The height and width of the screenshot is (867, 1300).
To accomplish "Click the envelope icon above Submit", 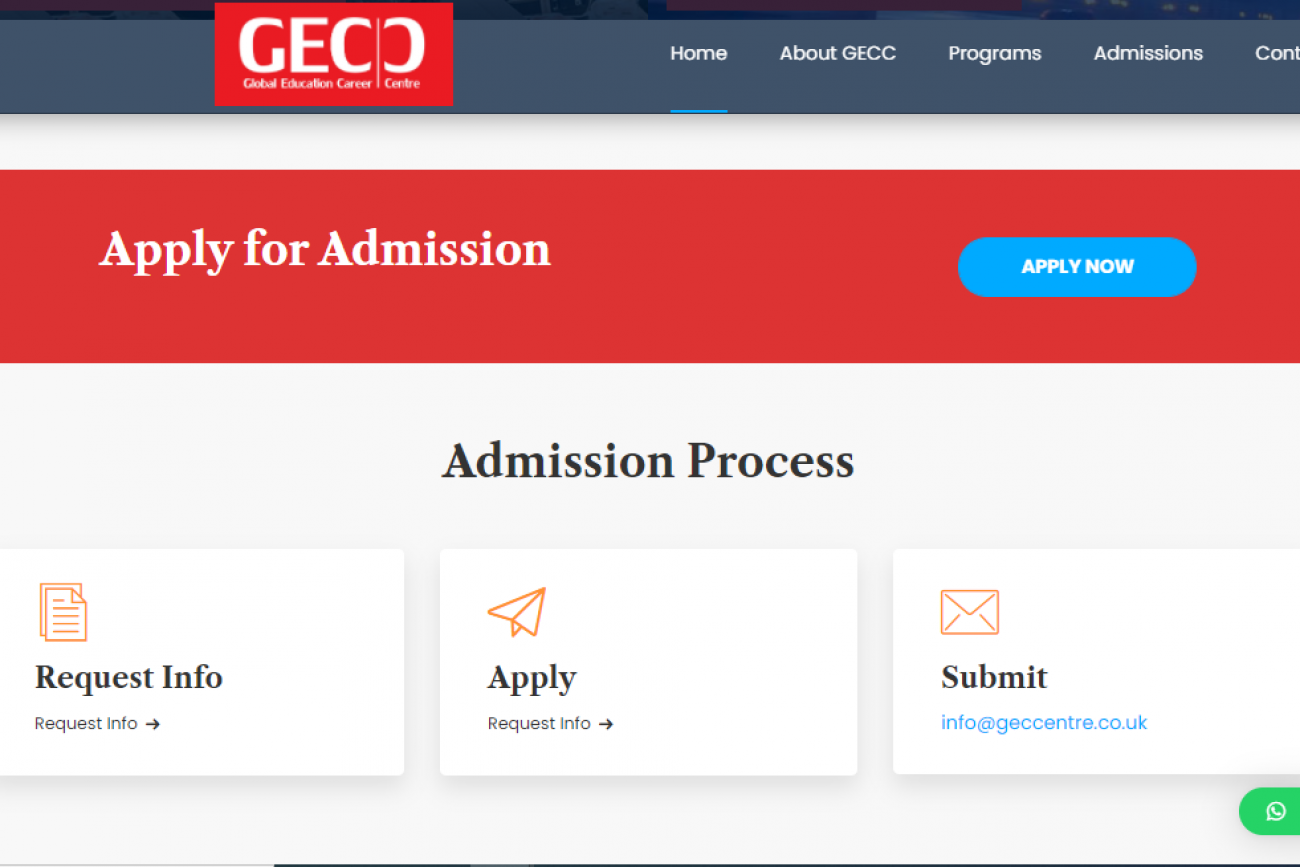I will pyautogui.click(x=969, y=612).
